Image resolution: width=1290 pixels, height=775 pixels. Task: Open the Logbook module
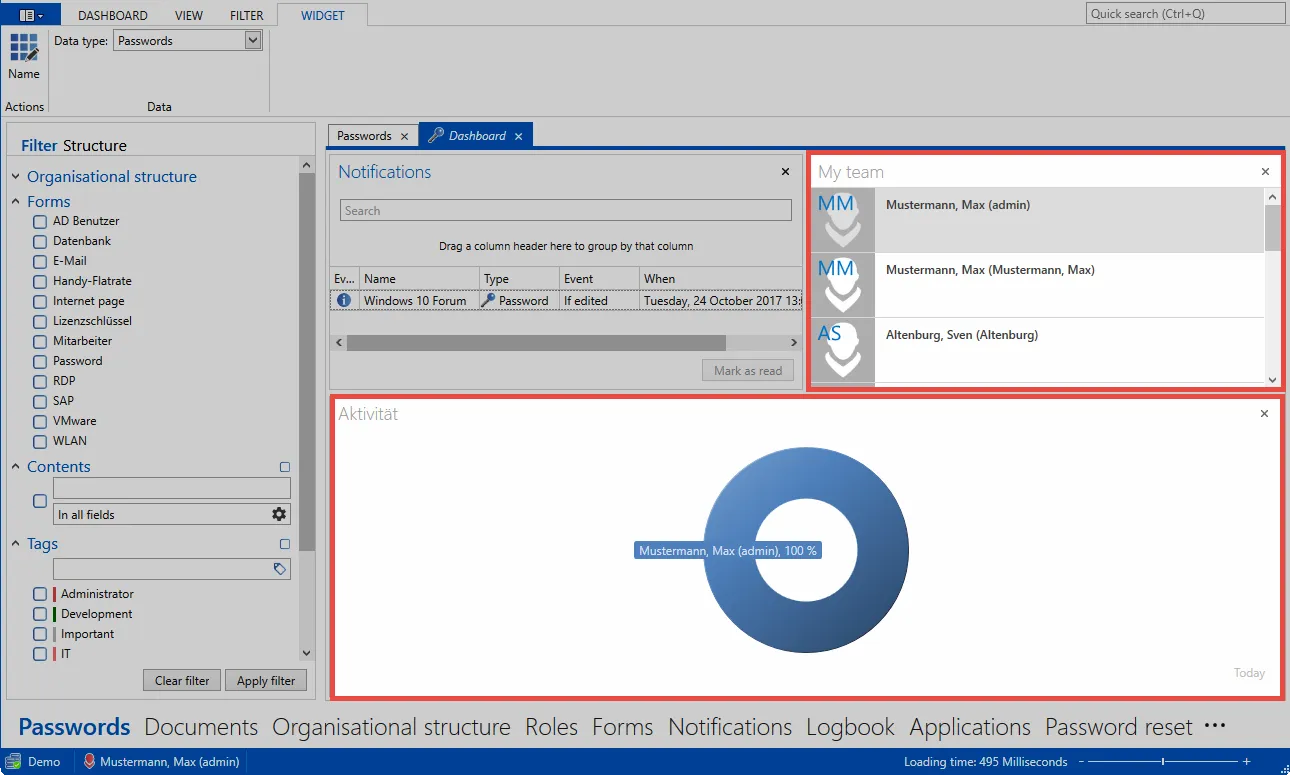[850, 727]
